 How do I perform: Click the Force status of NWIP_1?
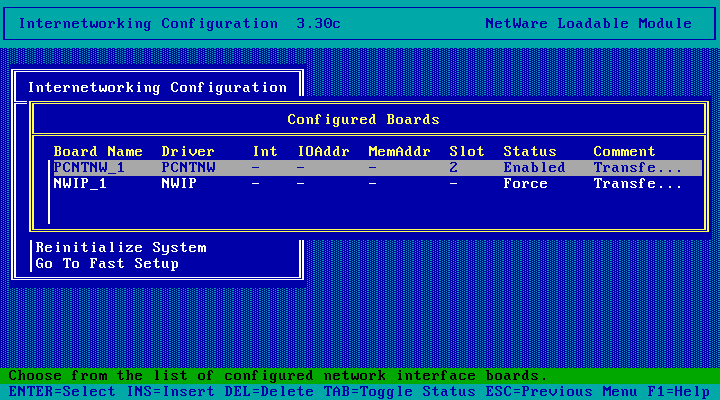(525, 184)
